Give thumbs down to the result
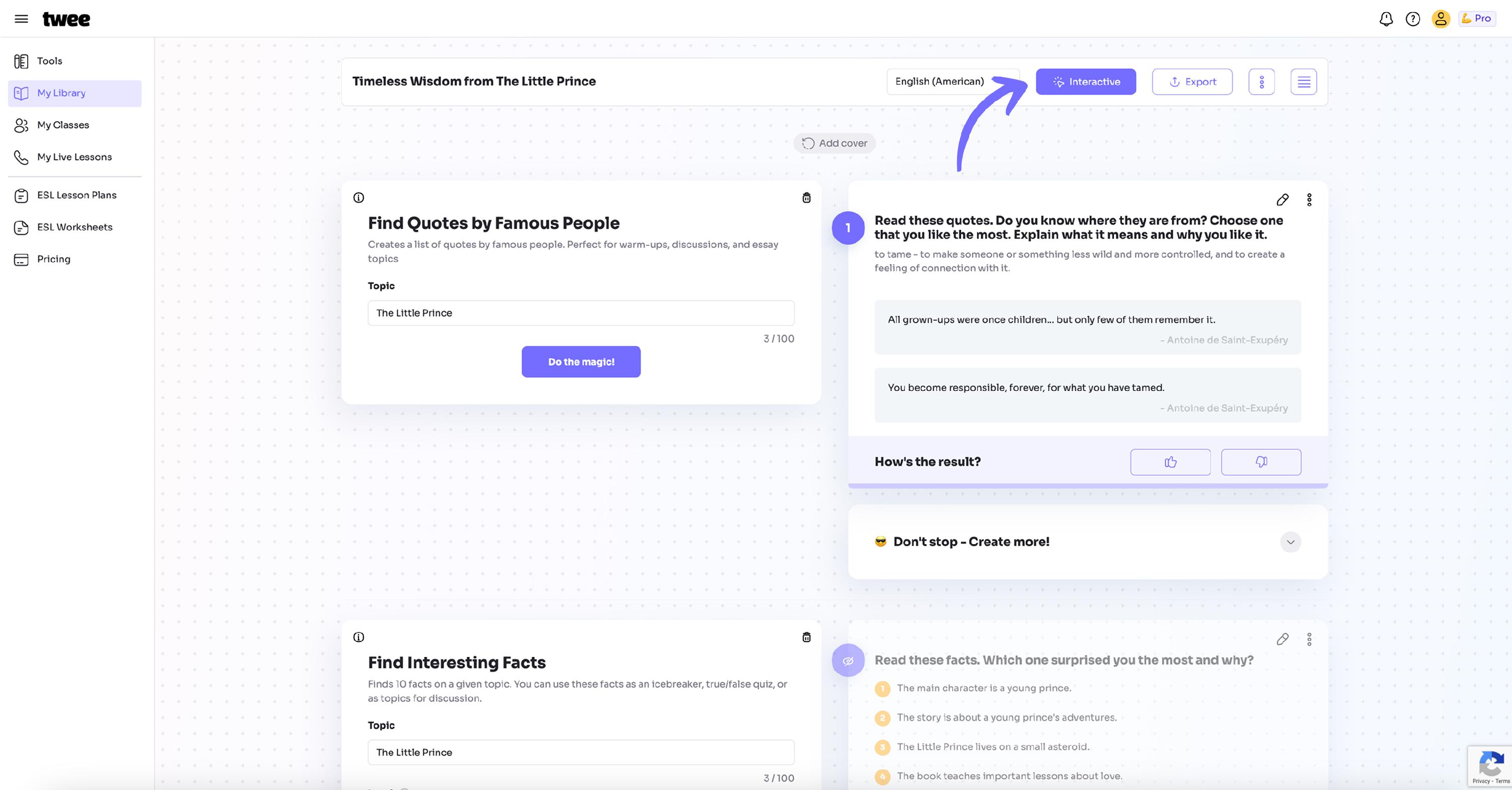The height and width of the screenshot is (790, 1512). (x=1261, y=462)
